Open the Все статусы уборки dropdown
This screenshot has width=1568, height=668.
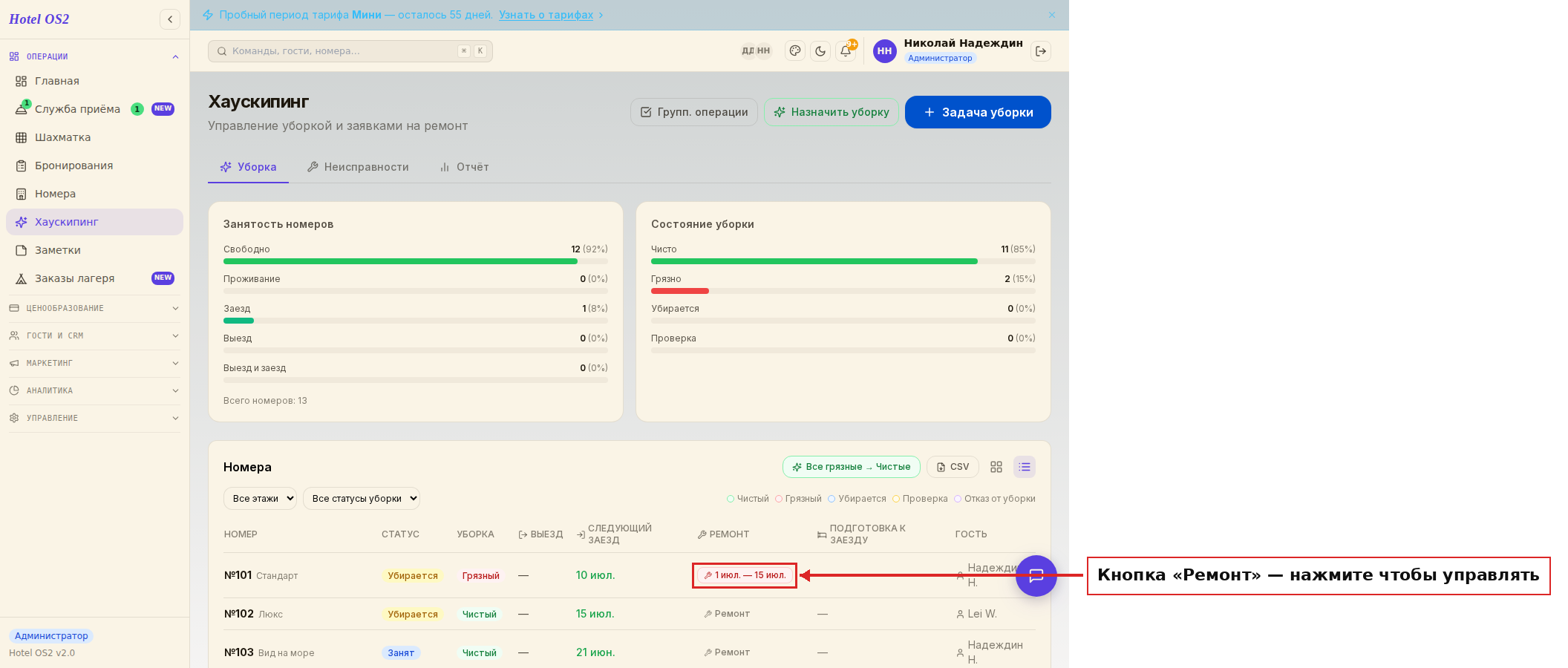click(362, 499)
